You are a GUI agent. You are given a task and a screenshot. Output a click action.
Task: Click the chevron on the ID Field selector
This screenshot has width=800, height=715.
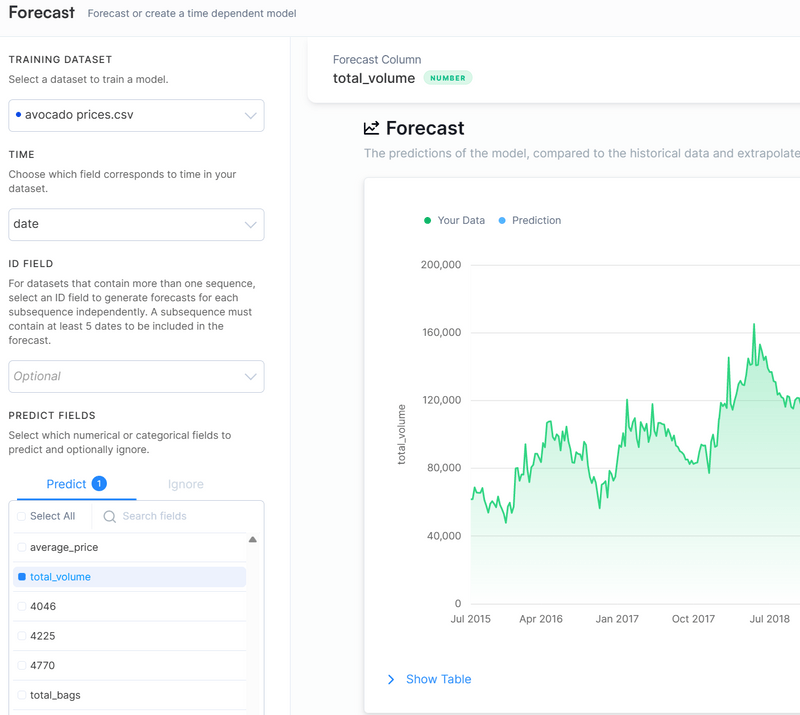click(252, 376)
